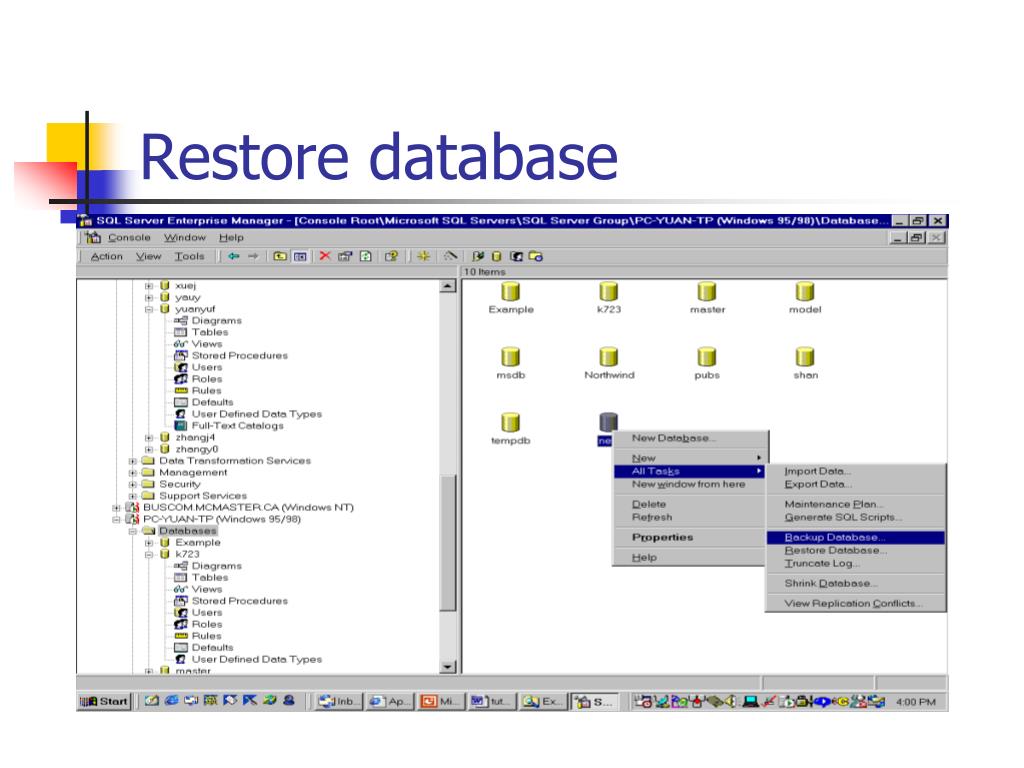Screen dimensions: 1024x768
Task: Expand Data Transformation Services node
Action: pyautogui.click(x=133, y=461)
